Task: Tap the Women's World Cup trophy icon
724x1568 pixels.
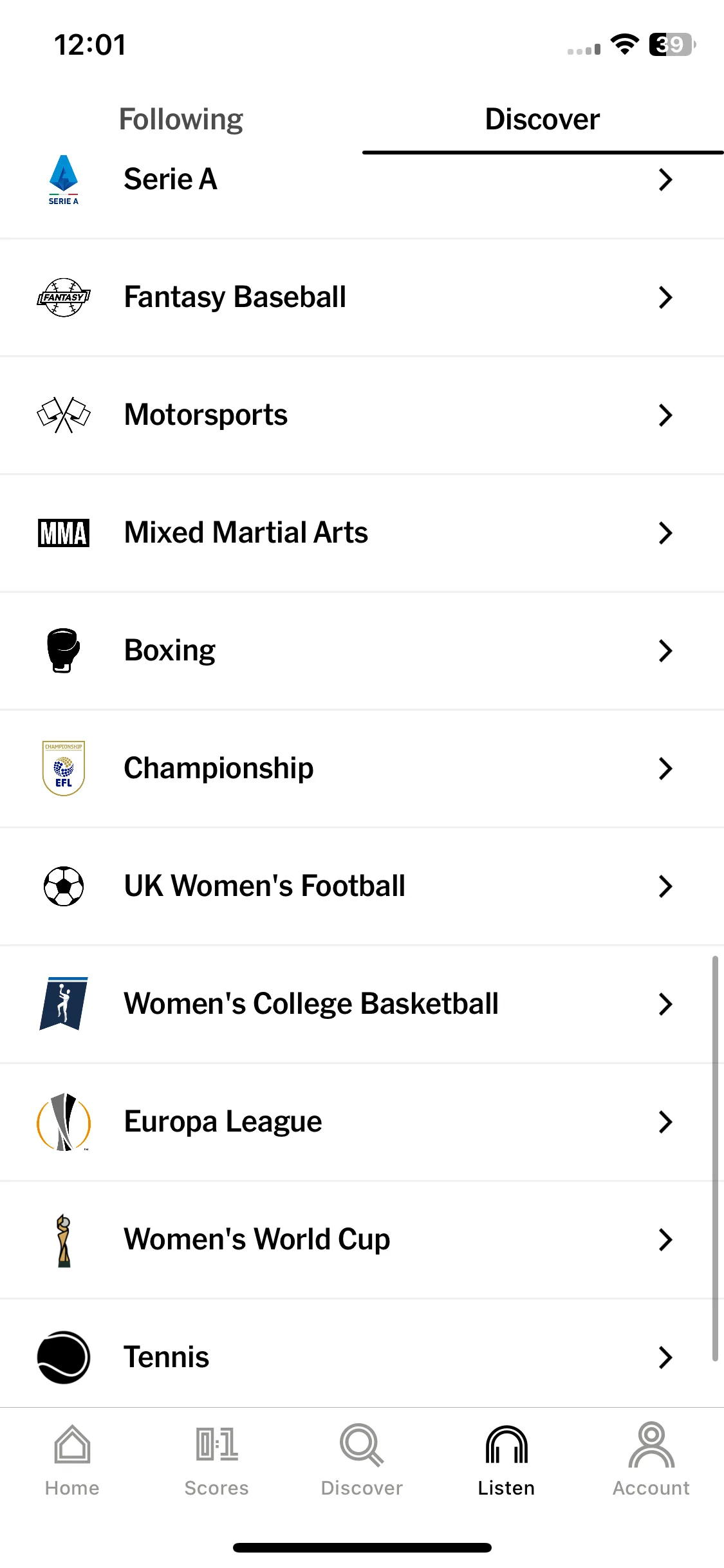Action: point(63,1240)
